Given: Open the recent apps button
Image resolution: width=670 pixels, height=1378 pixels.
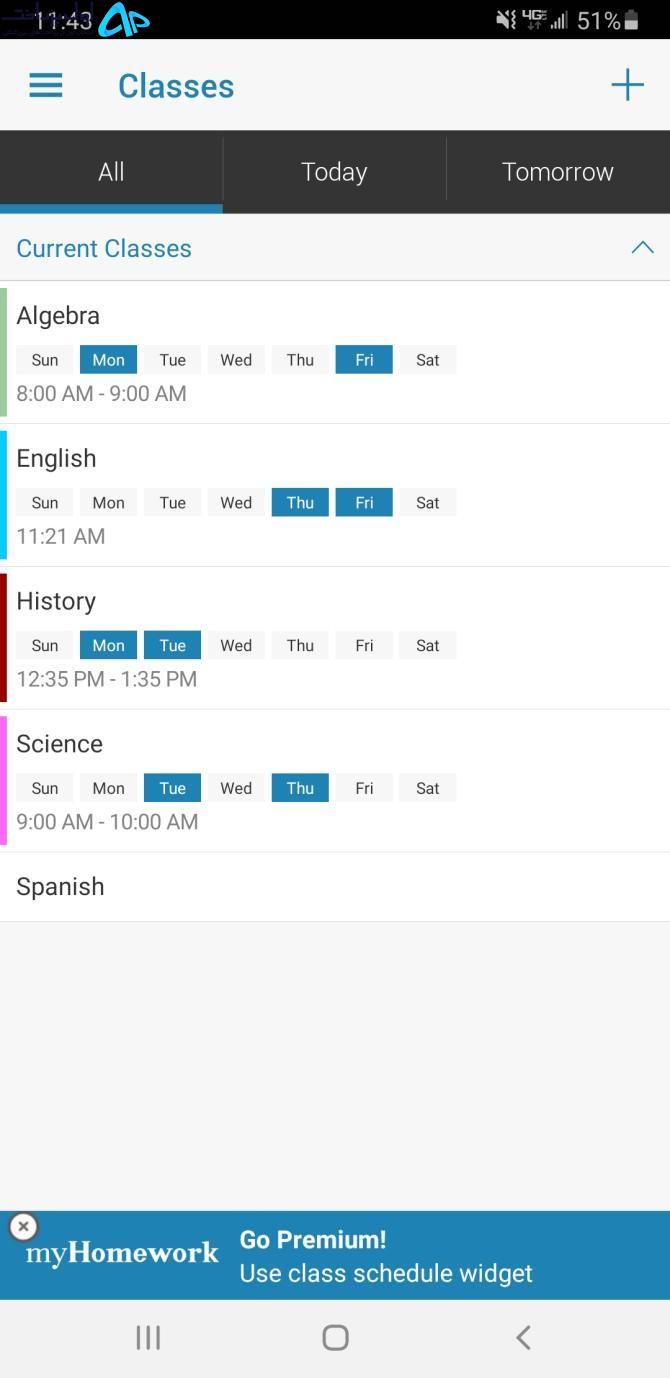Looking at the screenshot, I should coord(148,1338).
